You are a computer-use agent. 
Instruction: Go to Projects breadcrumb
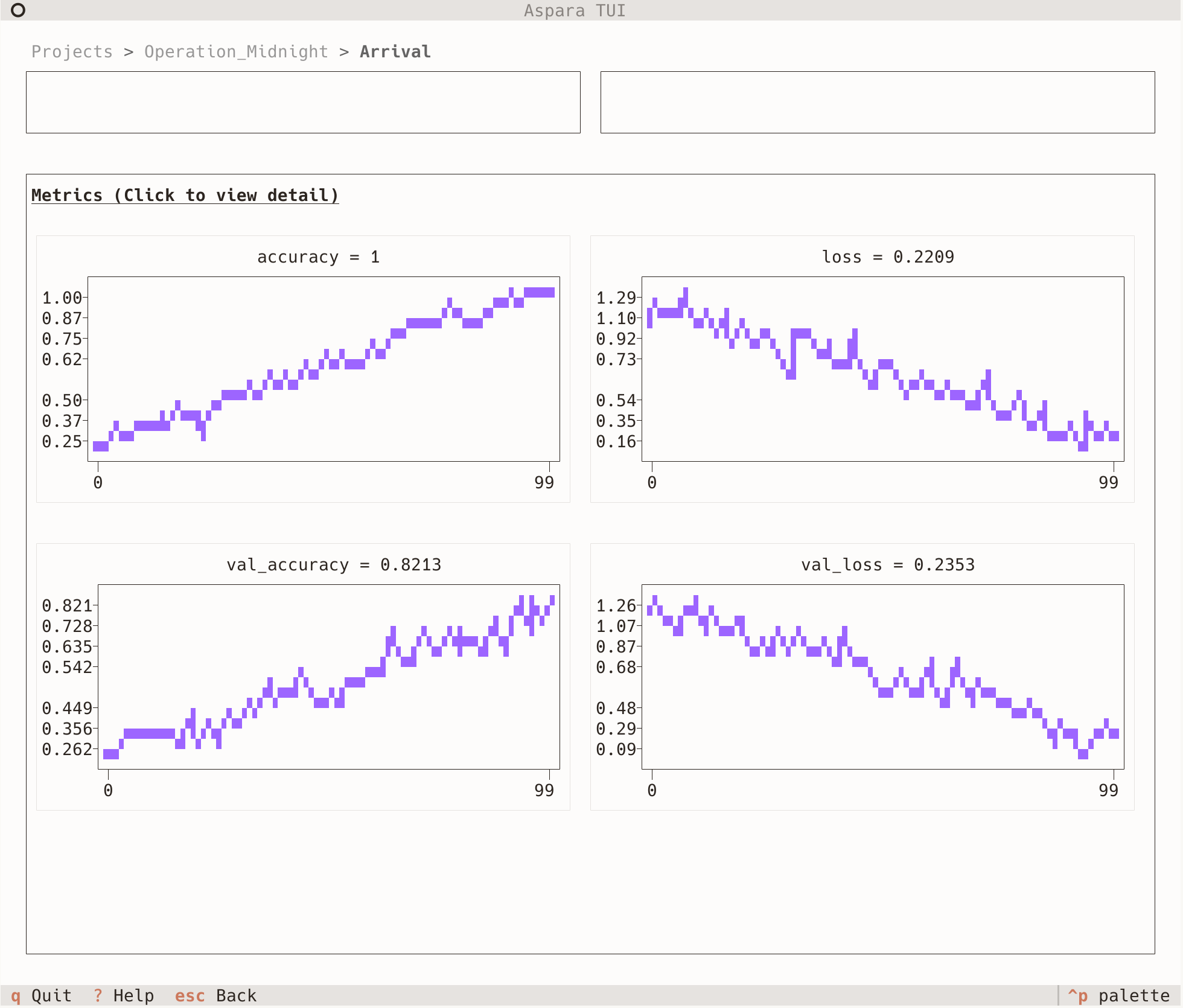72,52
